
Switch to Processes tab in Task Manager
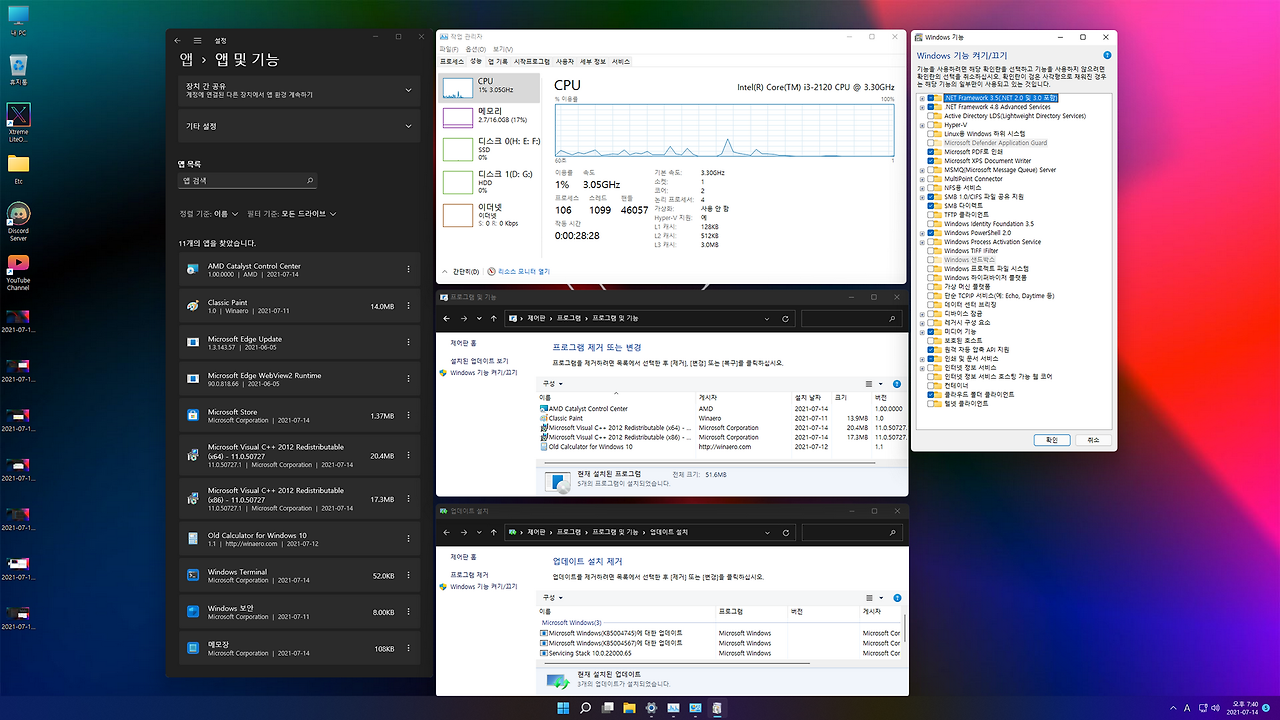pyautogui.click(x=452, y=61)
